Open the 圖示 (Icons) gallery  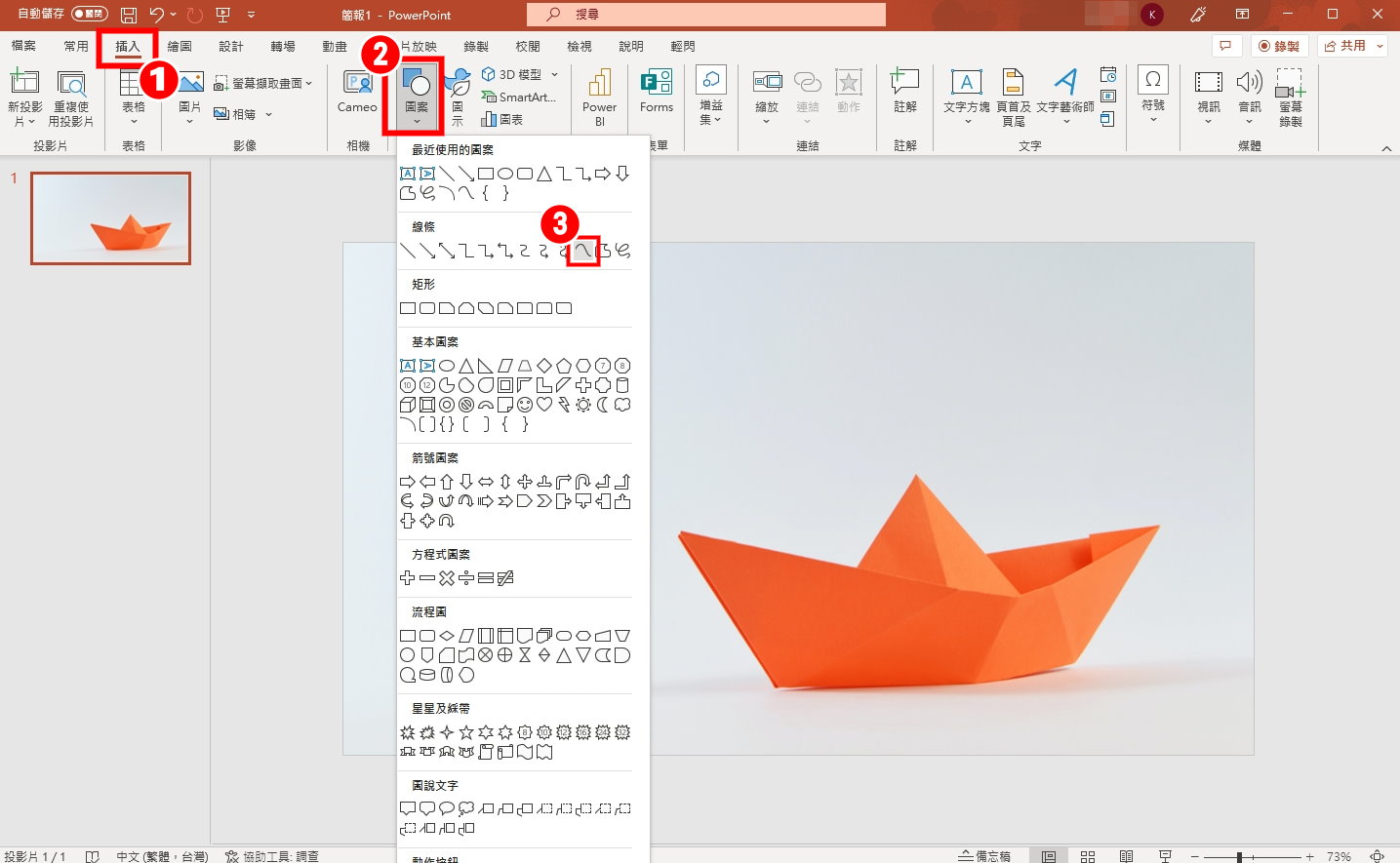458,98
